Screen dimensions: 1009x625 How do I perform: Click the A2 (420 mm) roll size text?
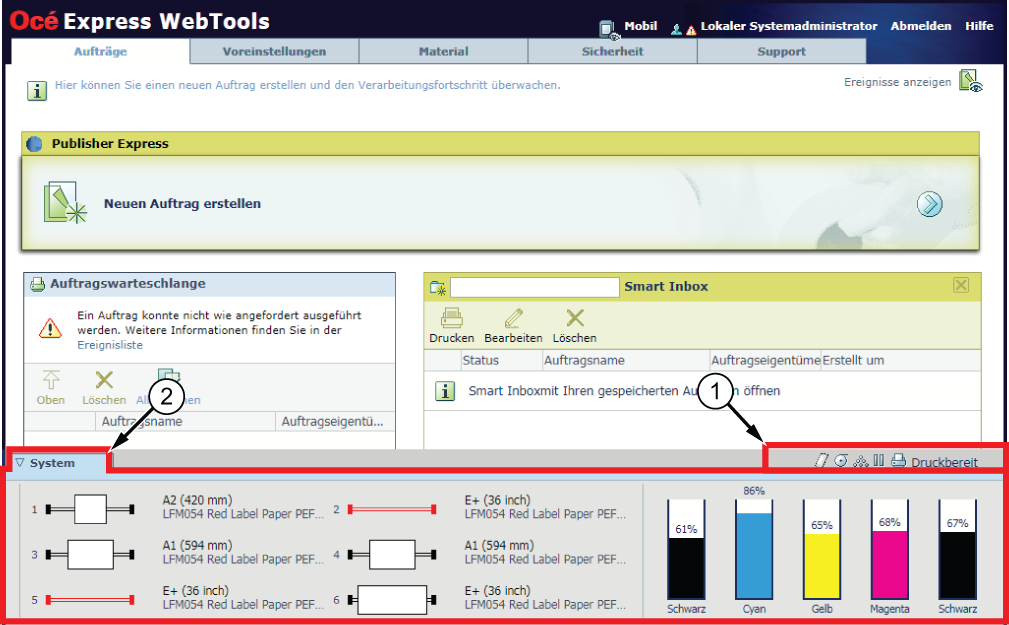point(198,500)
